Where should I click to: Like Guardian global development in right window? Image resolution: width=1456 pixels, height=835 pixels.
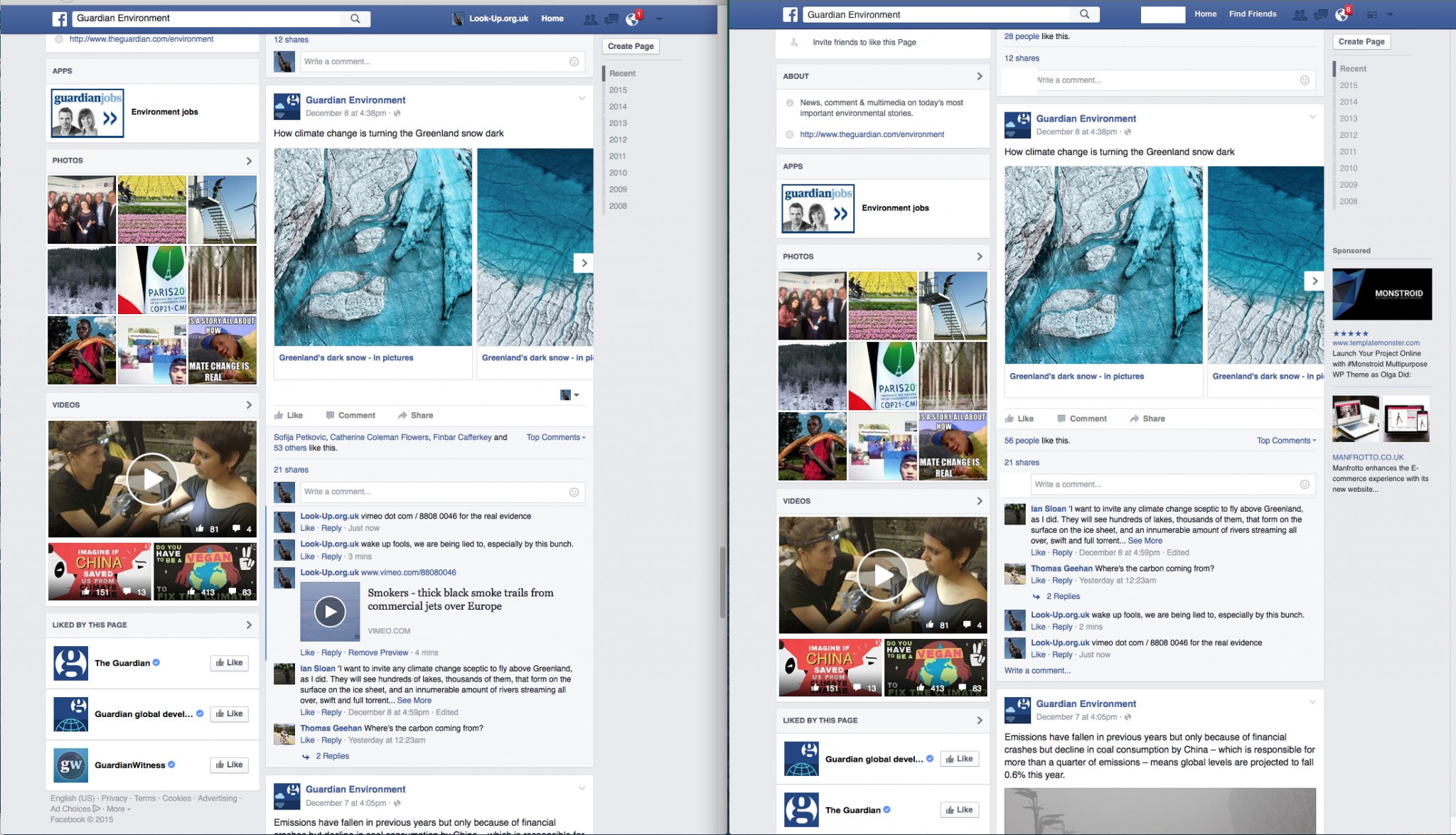[959, 760]
